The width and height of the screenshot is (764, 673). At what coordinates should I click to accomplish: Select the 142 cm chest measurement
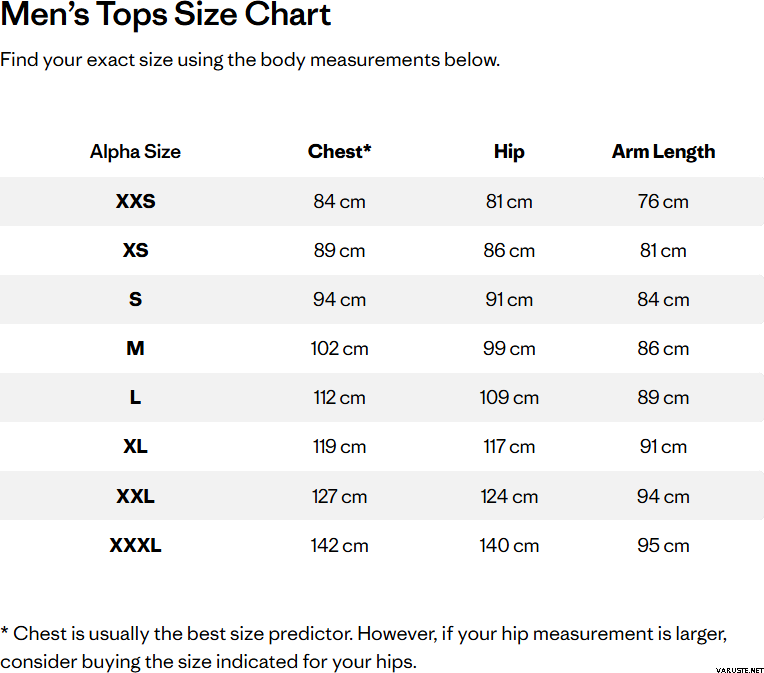pyautogui.click(x=339, y=545)
